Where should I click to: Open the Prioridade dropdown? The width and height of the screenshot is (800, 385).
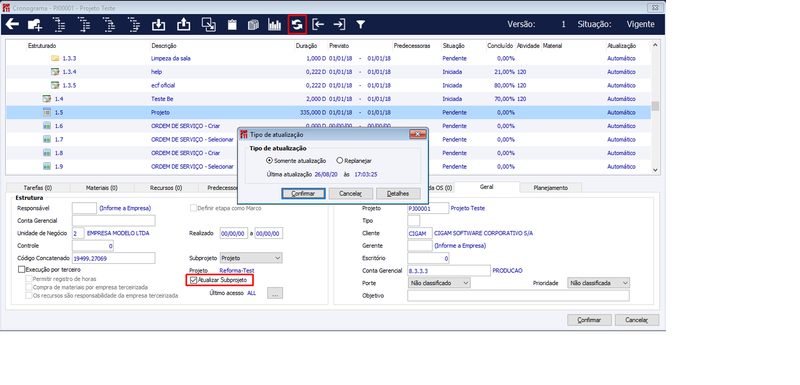[598, 283]
